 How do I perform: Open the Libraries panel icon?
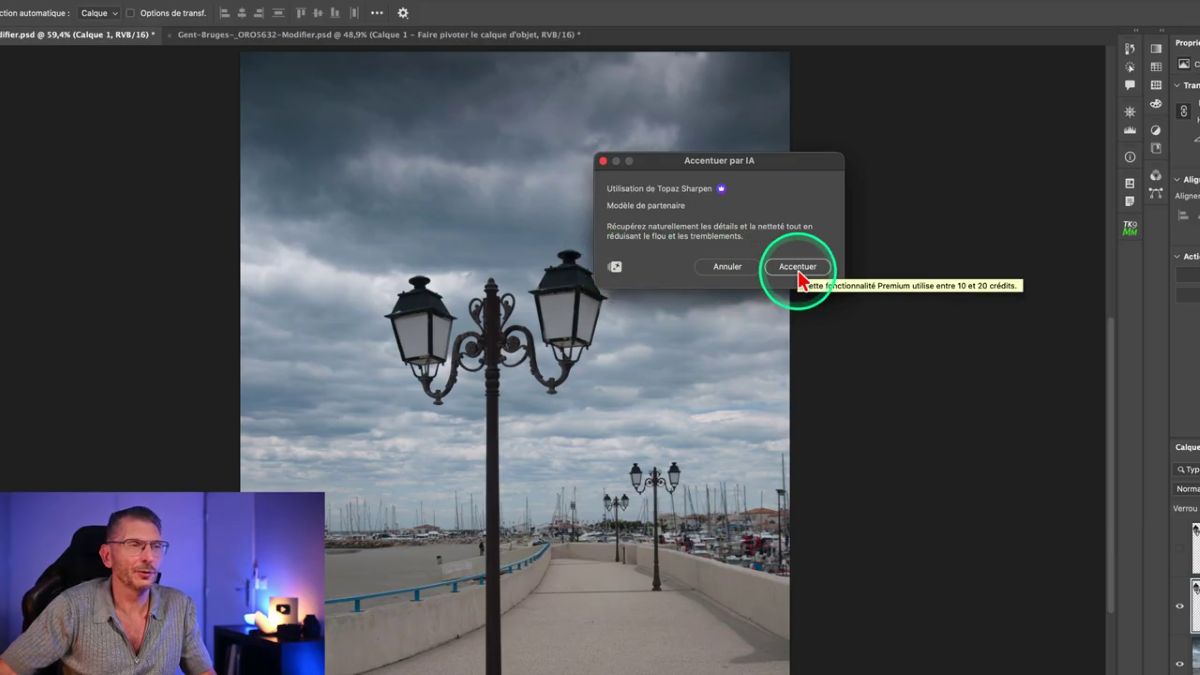pos(1130,183)
